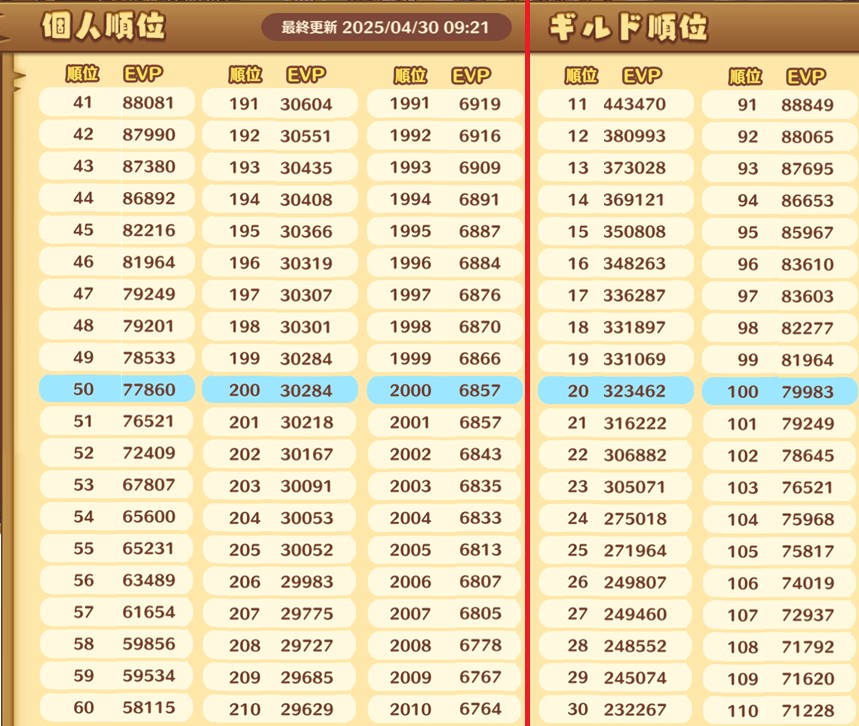
Task: Click rank 1991 row with EVP 6919
Action: pyautogui.click(x=445, y=104)
